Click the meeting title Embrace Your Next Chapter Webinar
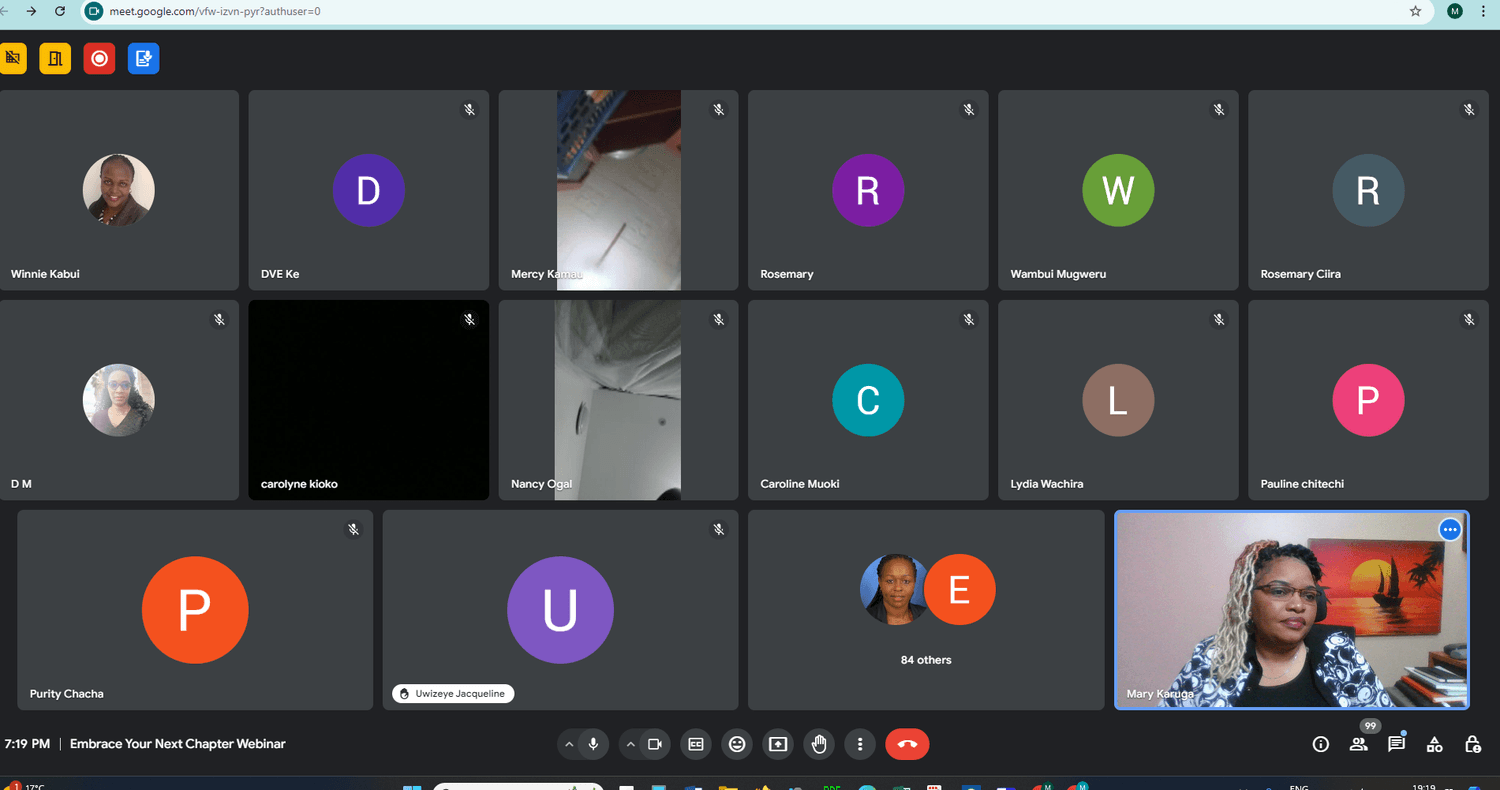This screenshot has width=1500, height=790. [178, 744]
